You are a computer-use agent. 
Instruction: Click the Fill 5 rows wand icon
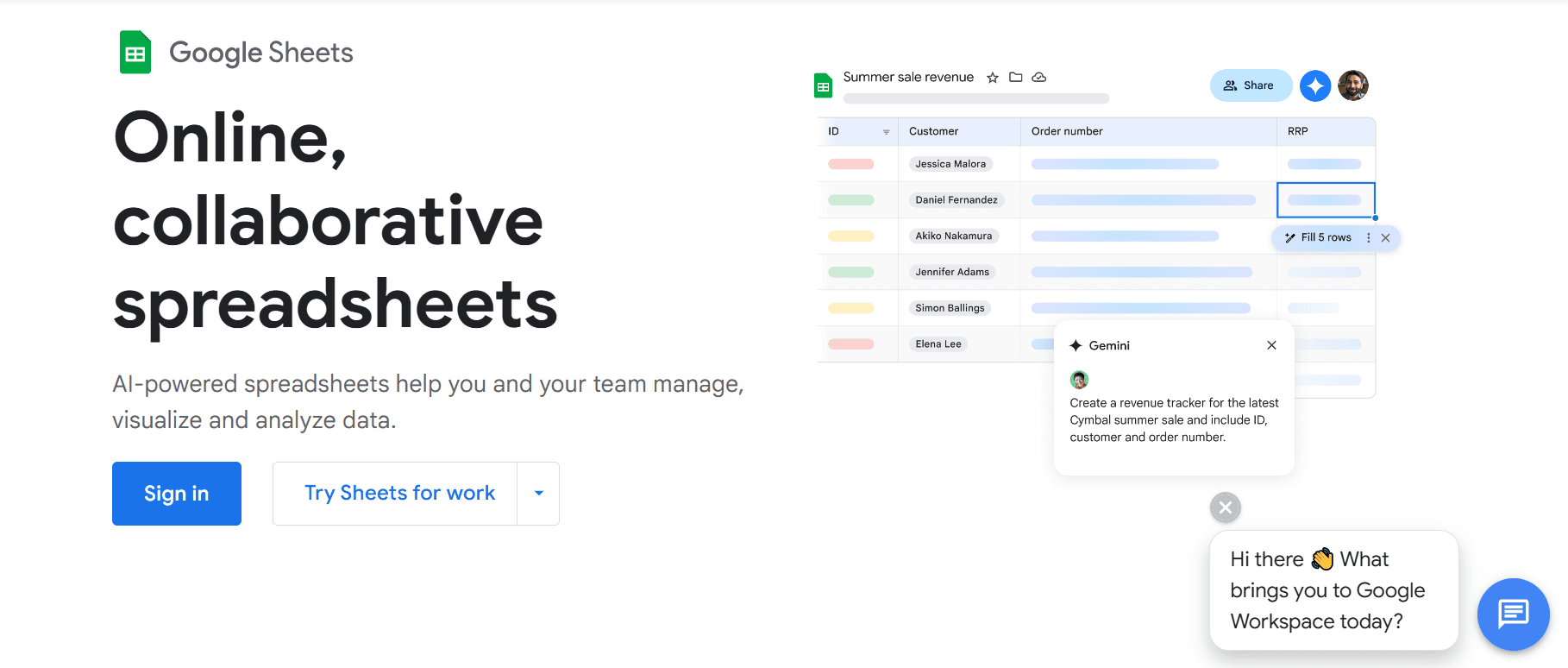1290,237
